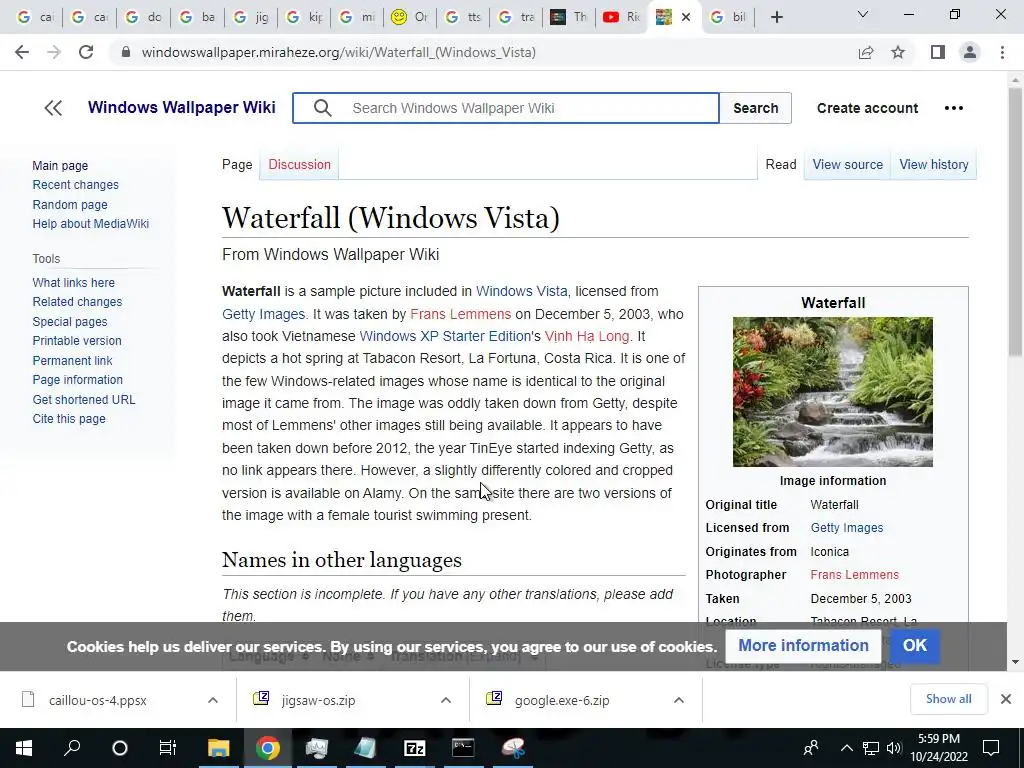
Task: Open View source tab
Action: pos(848,165)
